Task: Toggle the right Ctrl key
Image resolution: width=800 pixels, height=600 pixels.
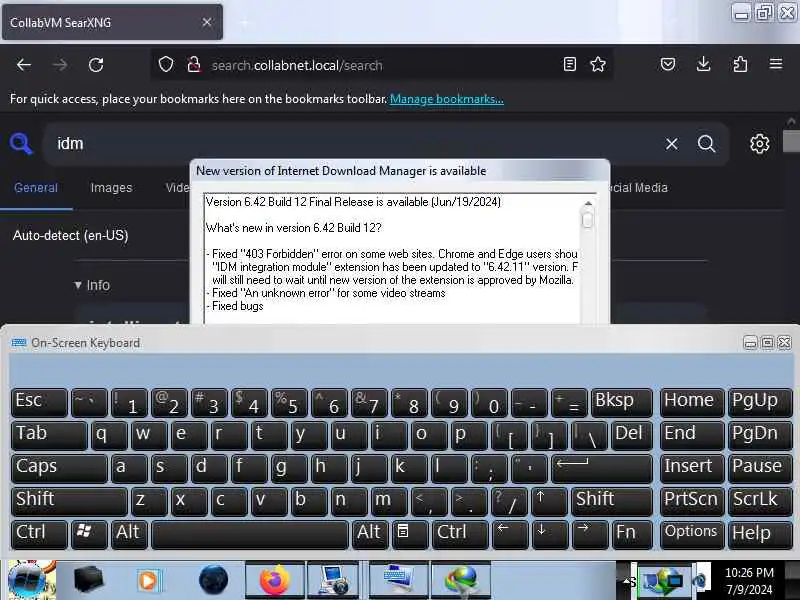Action: (x=460, y=534)
